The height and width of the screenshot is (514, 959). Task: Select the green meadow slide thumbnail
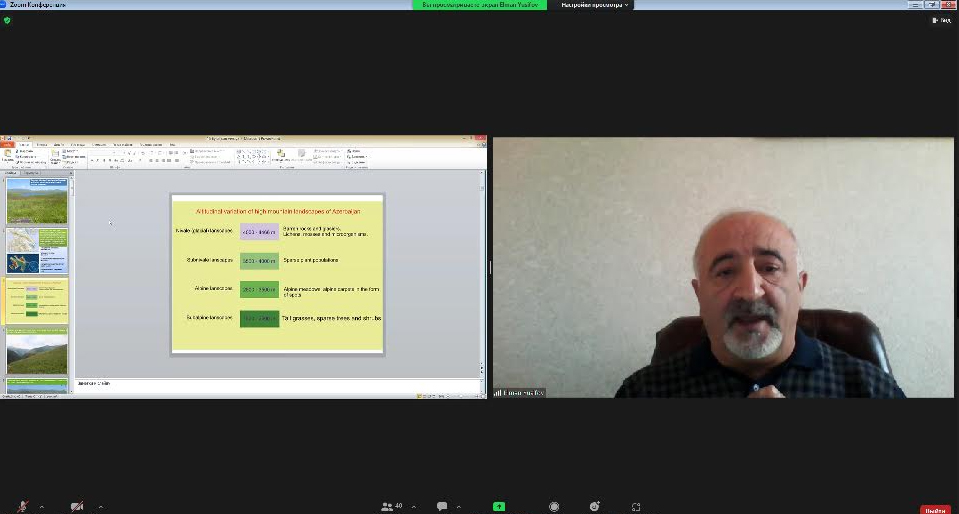(37, 201)
